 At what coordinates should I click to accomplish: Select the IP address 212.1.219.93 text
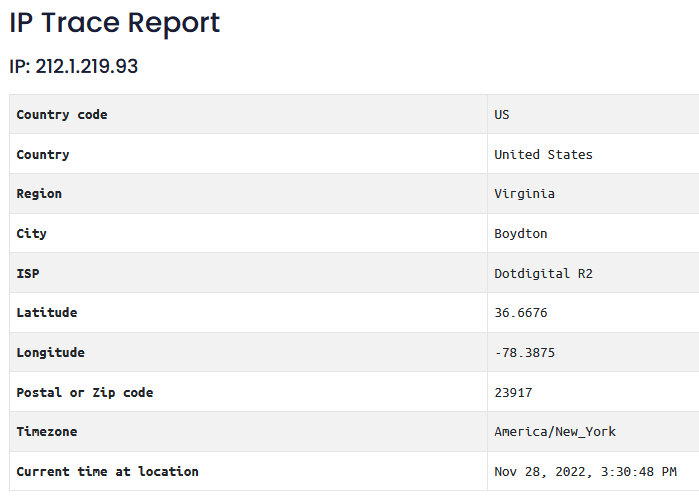86,66
